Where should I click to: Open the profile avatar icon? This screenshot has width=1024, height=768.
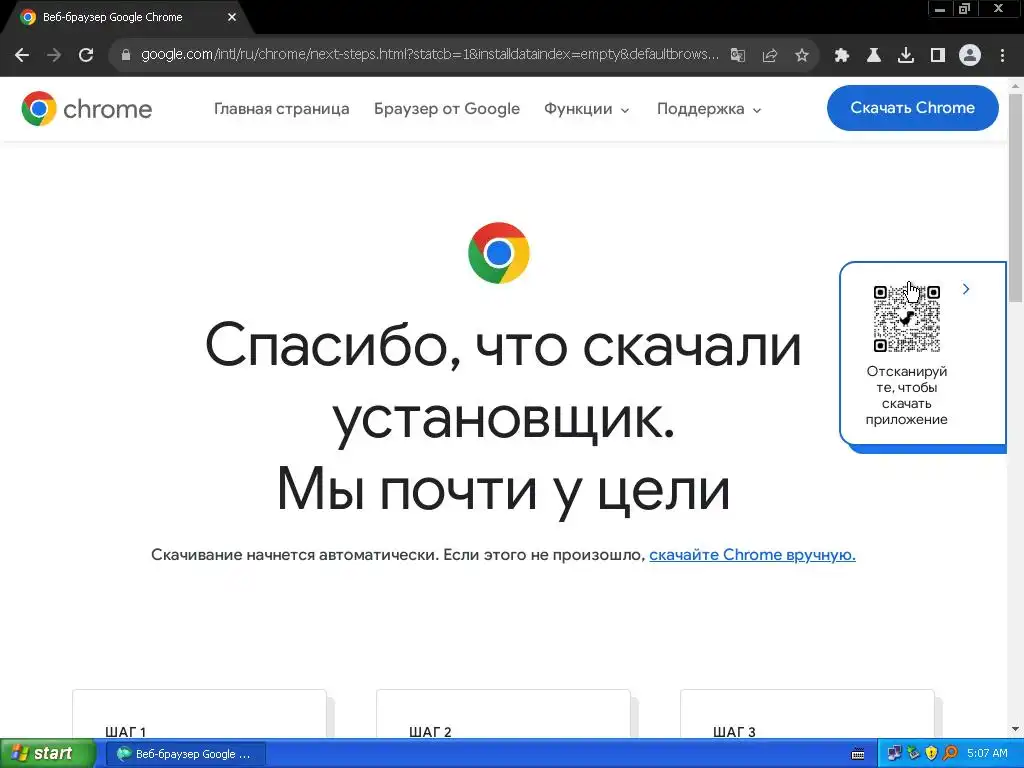coord(970,55)
